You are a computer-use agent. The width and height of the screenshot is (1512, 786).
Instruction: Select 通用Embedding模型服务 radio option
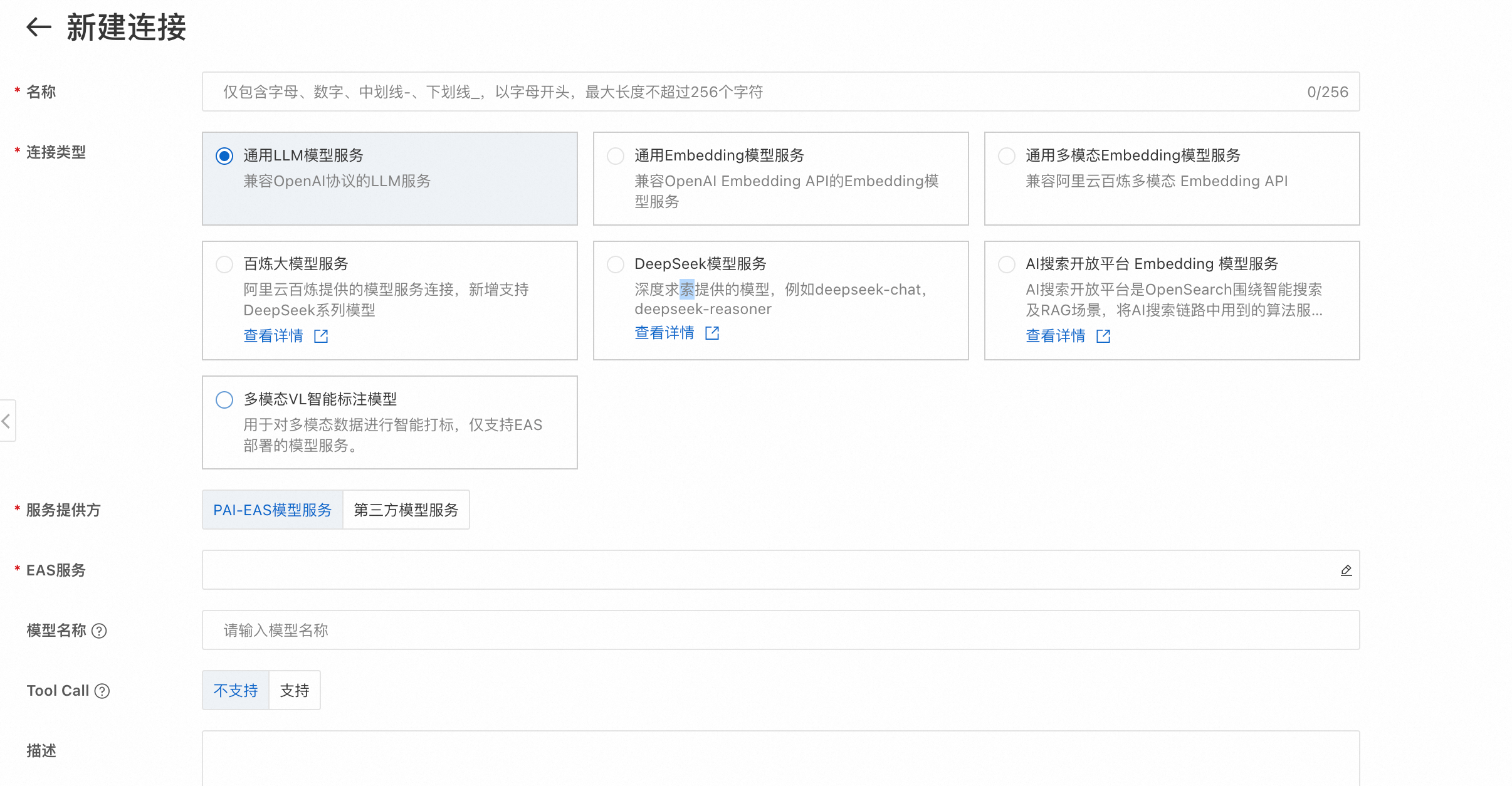pyautogui.click(x=616, y=156)
